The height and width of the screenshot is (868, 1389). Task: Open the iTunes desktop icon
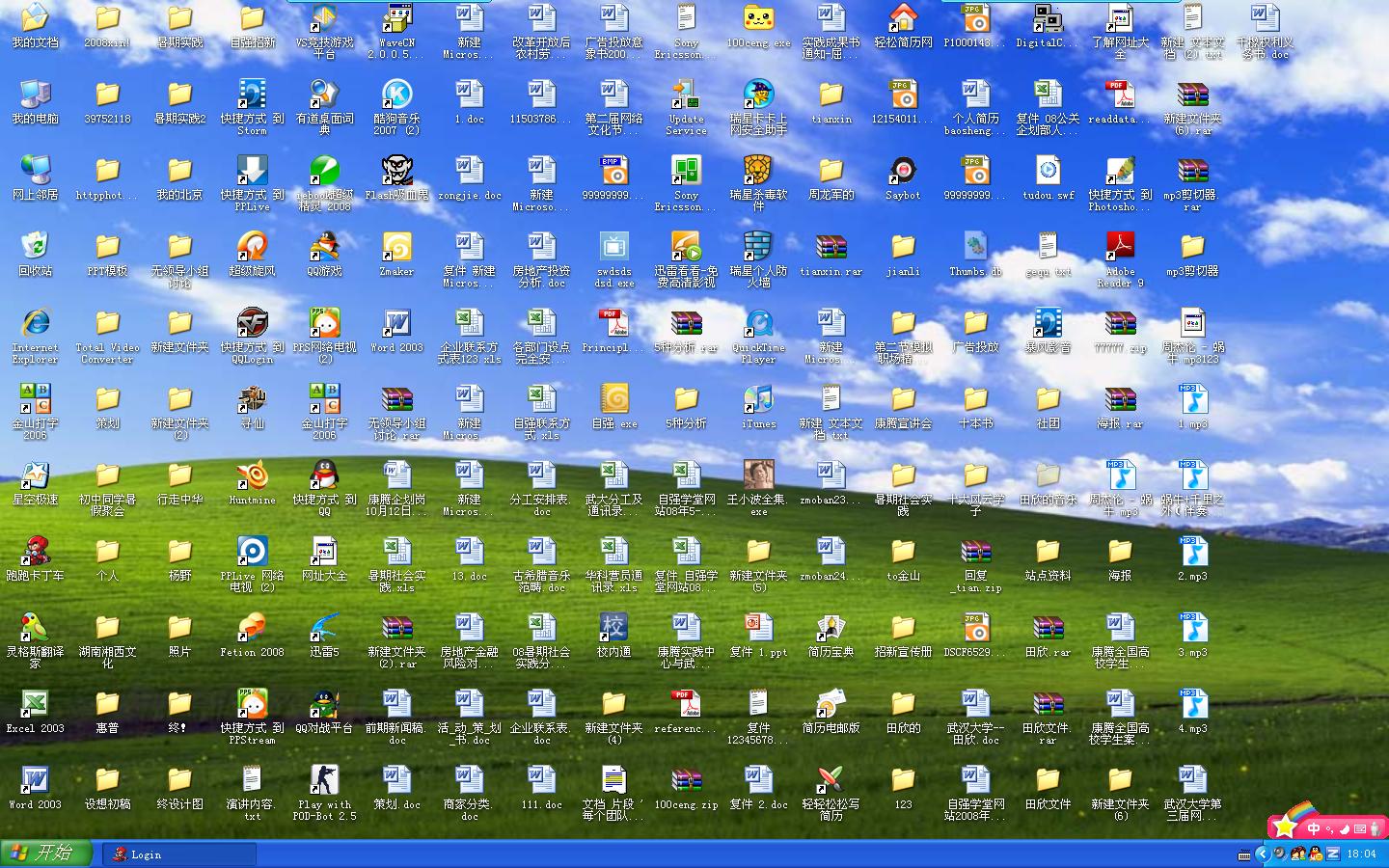pos(758,406)
